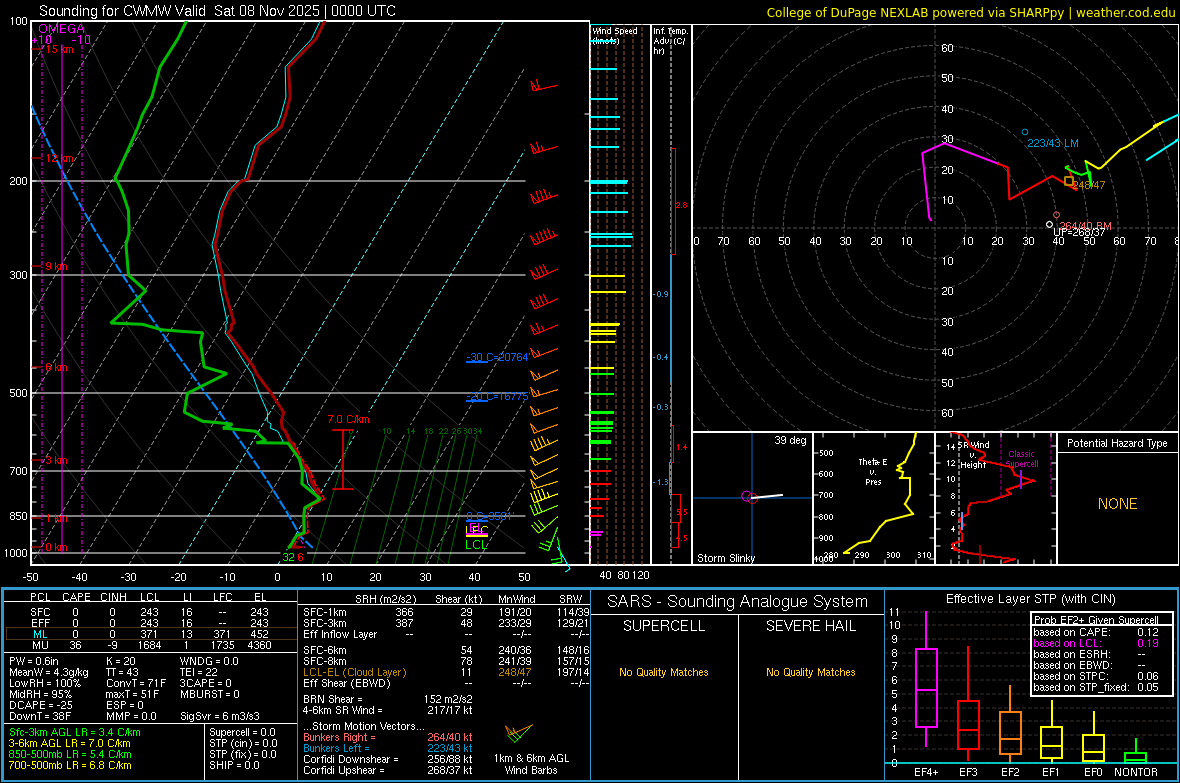
Task: Click the OMEGA label on skew-T
Action: (61, 29)
